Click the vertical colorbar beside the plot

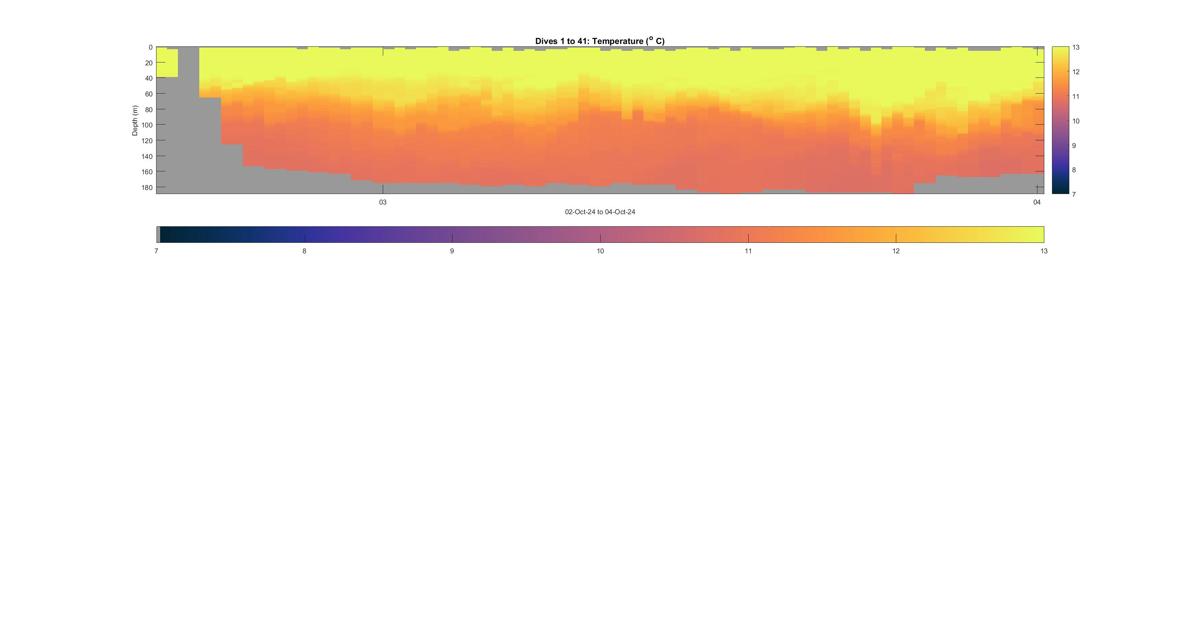pyautogui.click(x=1060, y=120)
